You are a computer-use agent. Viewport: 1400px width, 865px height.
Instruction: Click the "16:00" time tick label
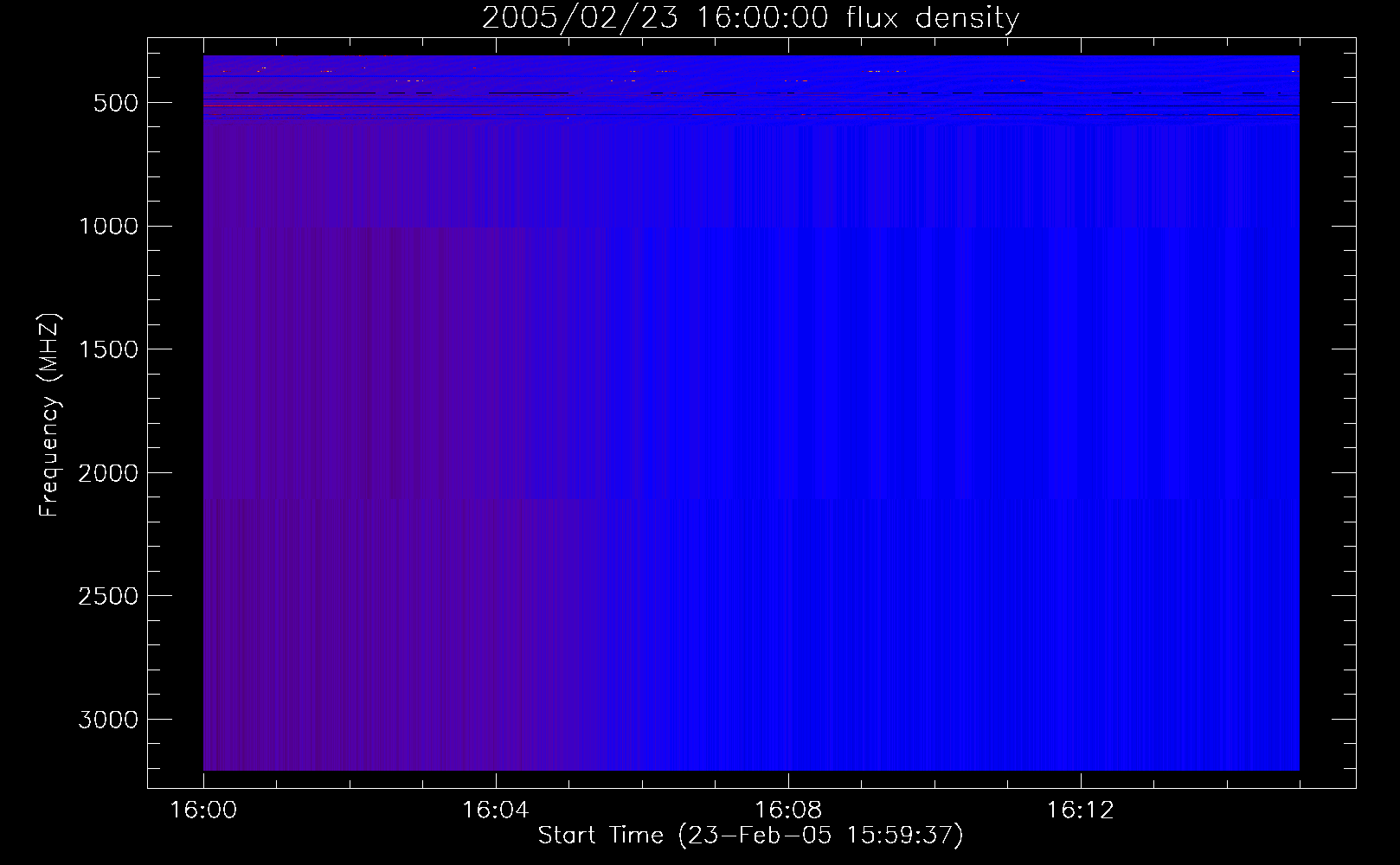[203, 811]
